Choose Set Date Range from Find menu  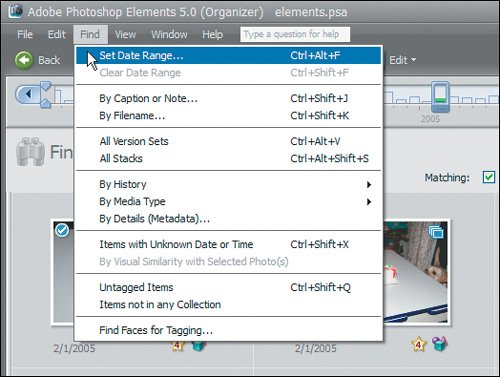coord(229,55)
